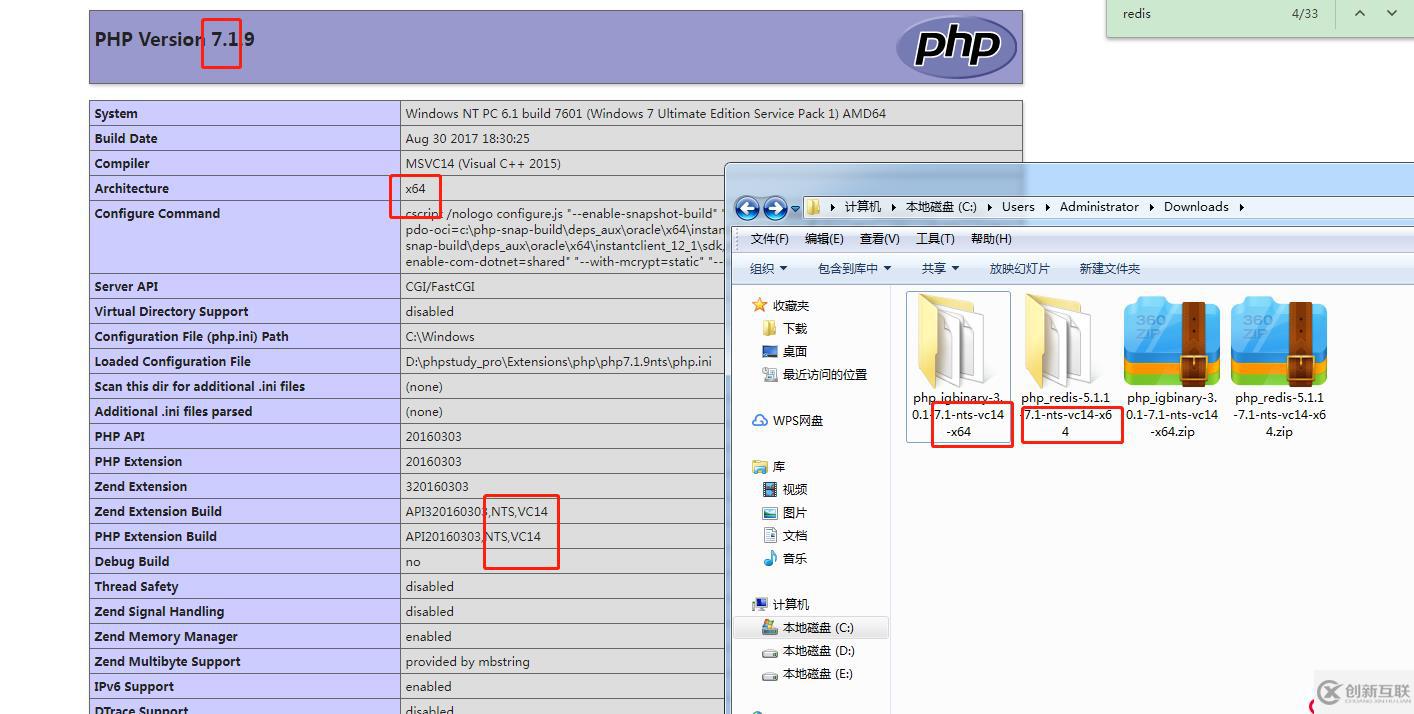Click 计算机 in the address breadcrumb
The image size is (1414, 714).
(863, 207)
